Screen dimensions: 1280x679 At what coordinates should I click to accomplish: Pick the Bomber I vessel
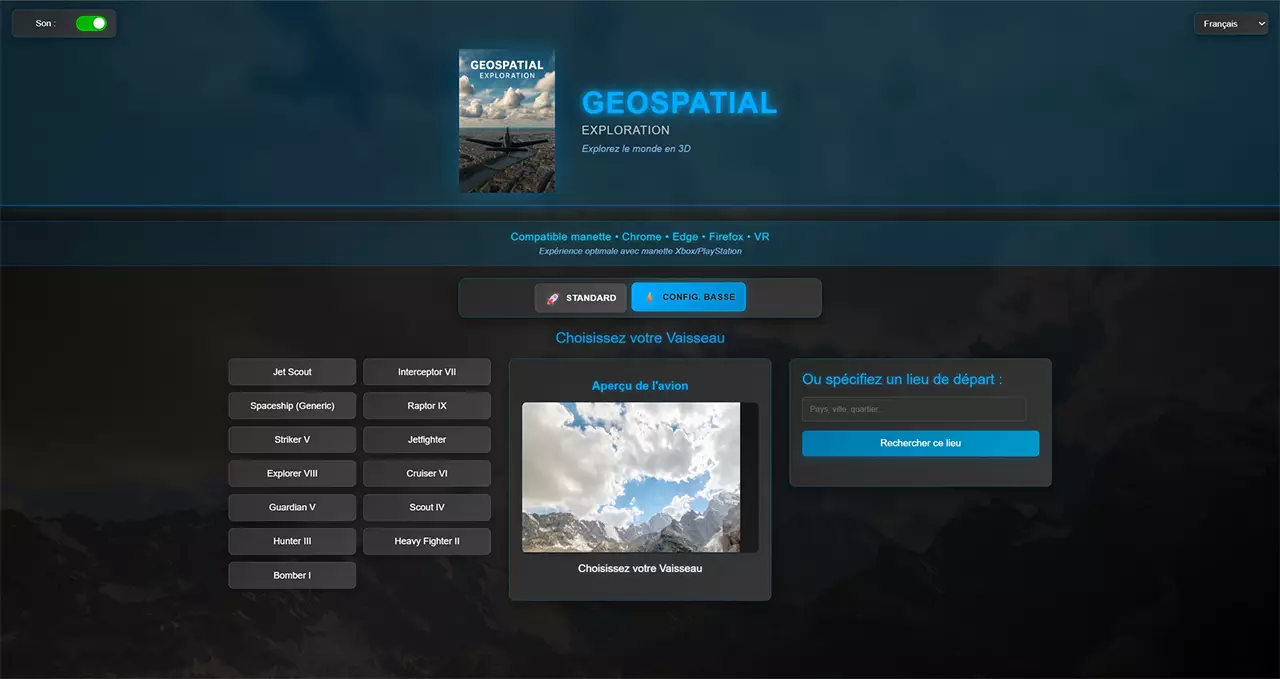(x=292, y=575)
